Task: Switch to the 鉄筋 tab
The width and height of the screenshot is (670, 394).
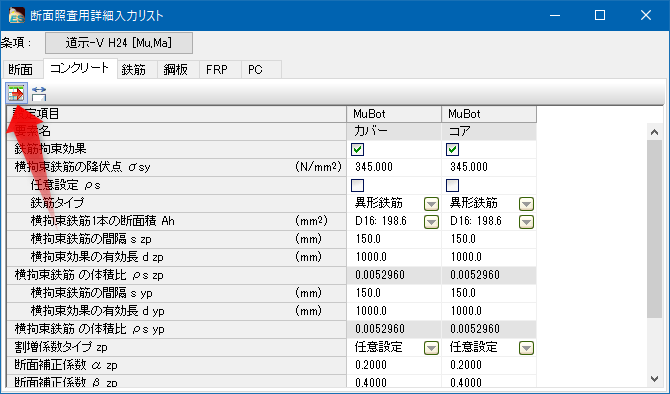Action: pyautogui.click(x=133, y=70)
